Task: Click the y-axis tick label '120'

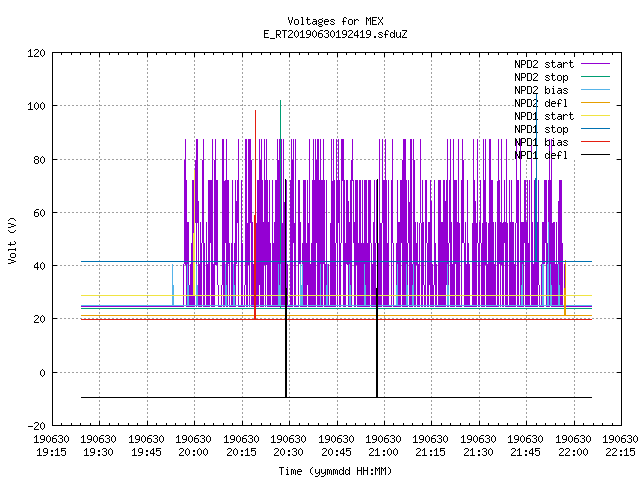Action: point(36,53)
